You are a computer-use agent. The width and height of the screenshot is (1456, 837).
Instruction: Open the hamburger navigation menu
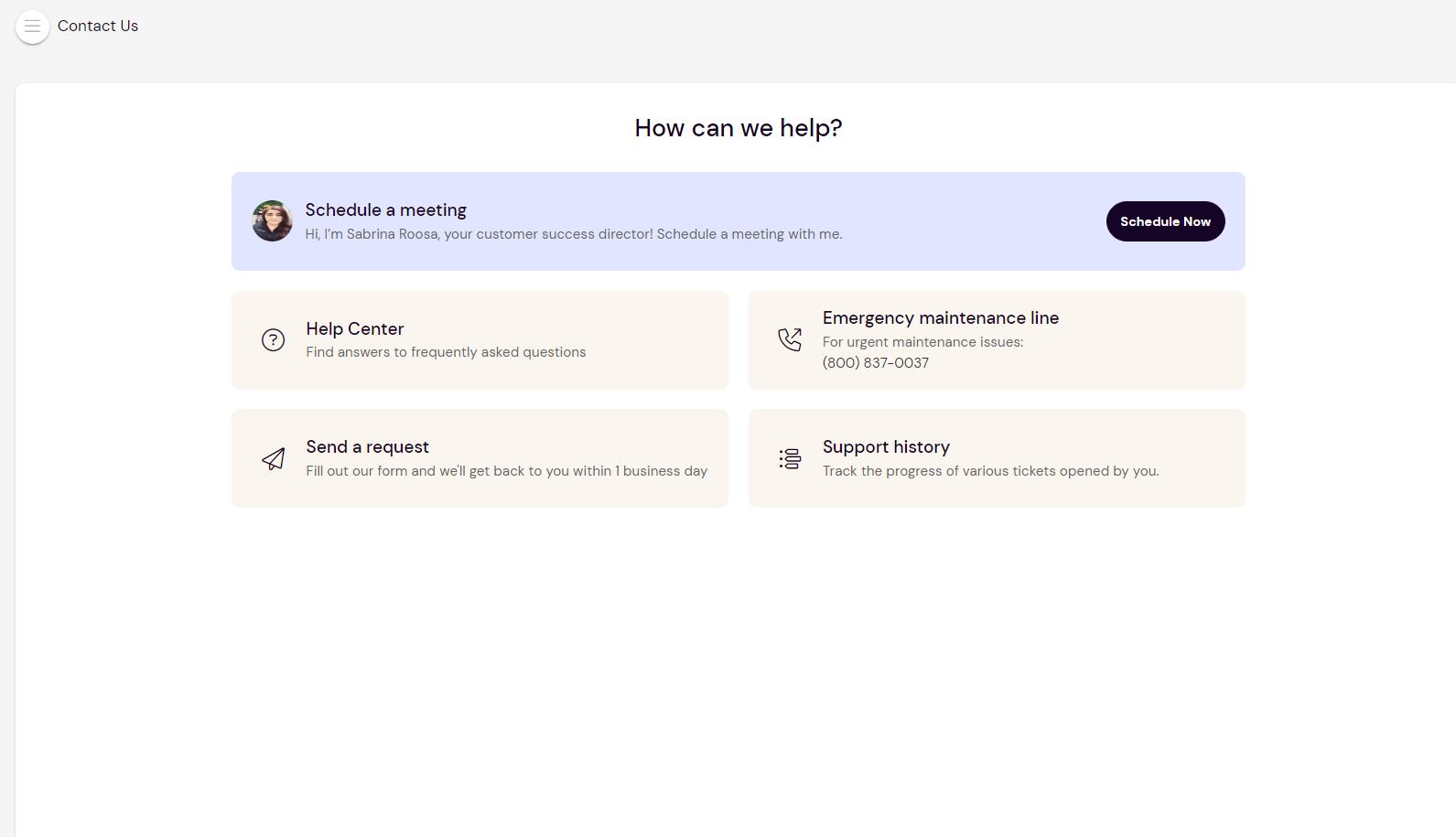[x=32, y=27]
